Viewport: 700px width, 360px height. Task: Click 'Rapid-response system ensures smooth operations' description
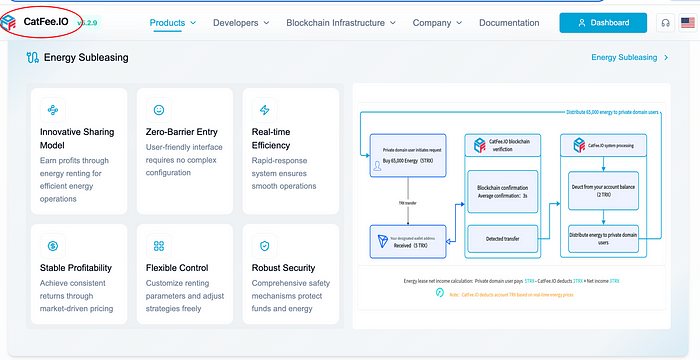(284, 173)
